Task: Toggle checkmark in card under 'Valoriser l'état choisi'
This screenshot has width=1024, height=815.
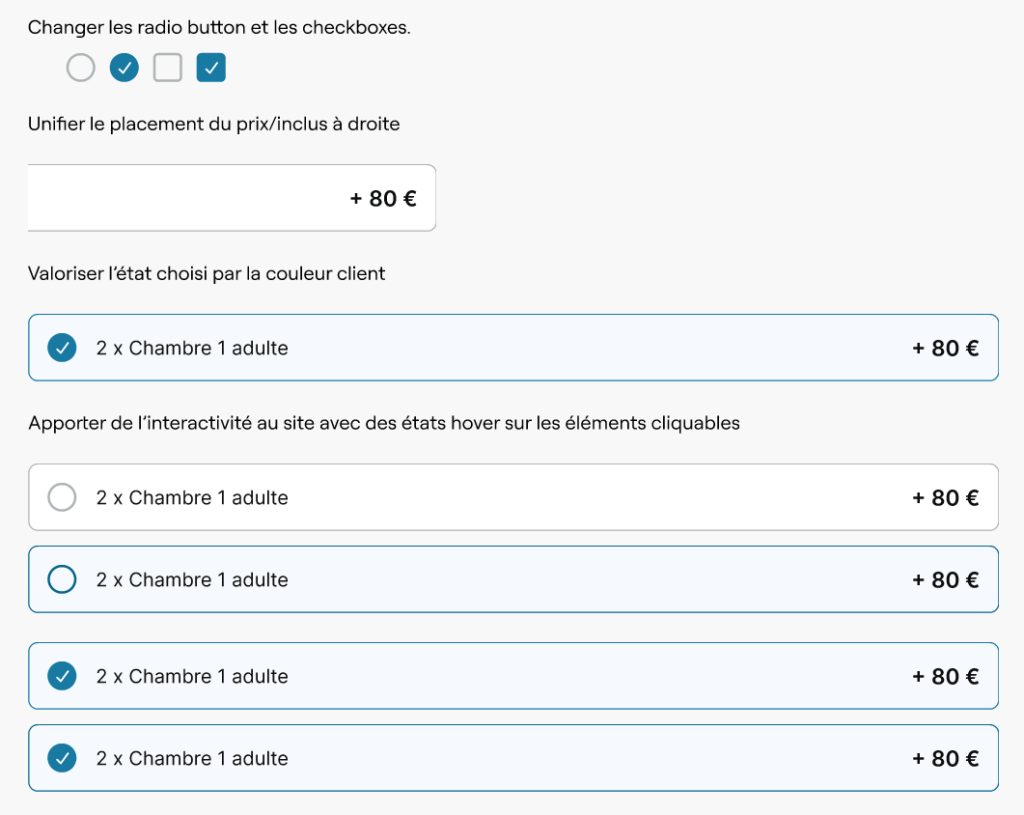Action: point(62,347)
